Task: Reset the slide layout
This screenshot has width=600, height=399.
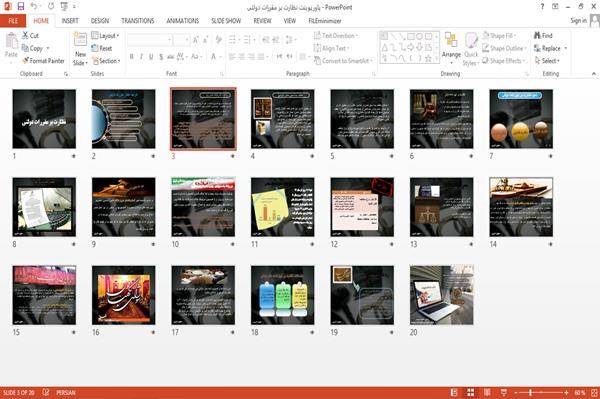Action: 102,48
